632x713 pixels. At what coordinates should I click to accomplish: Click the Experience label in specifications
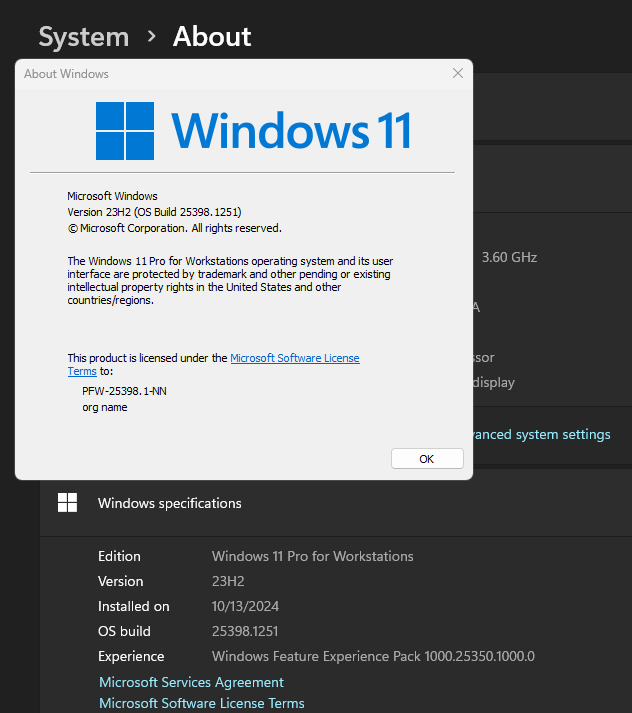tap(131, 656)
